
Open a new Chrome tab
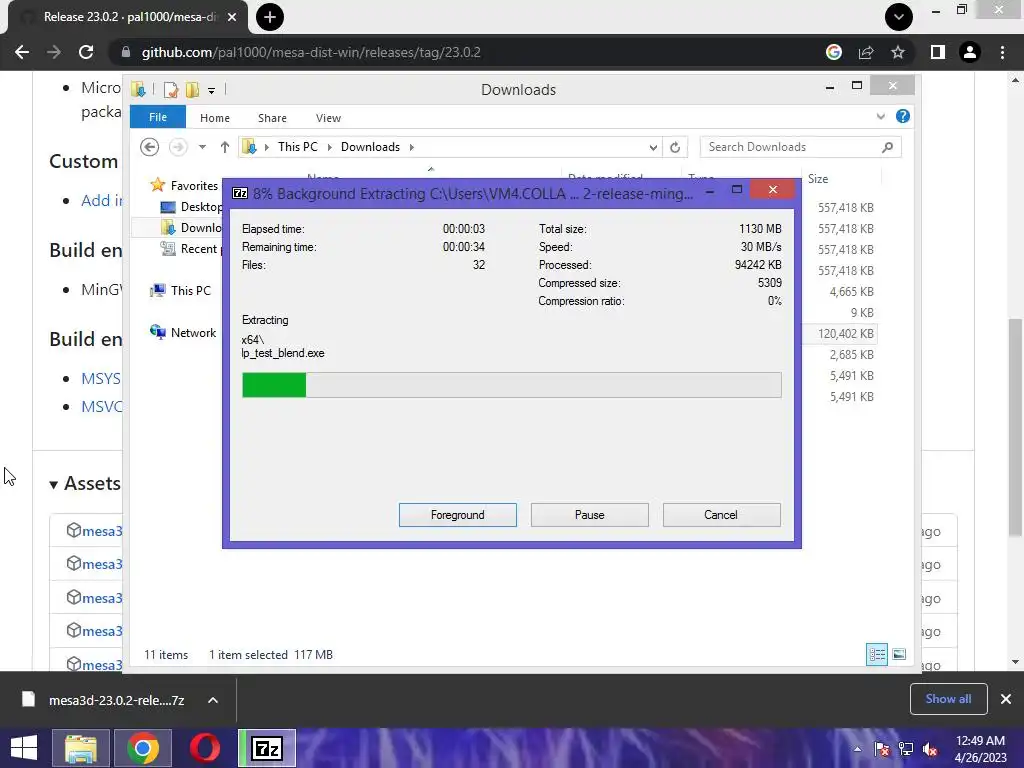270,17
